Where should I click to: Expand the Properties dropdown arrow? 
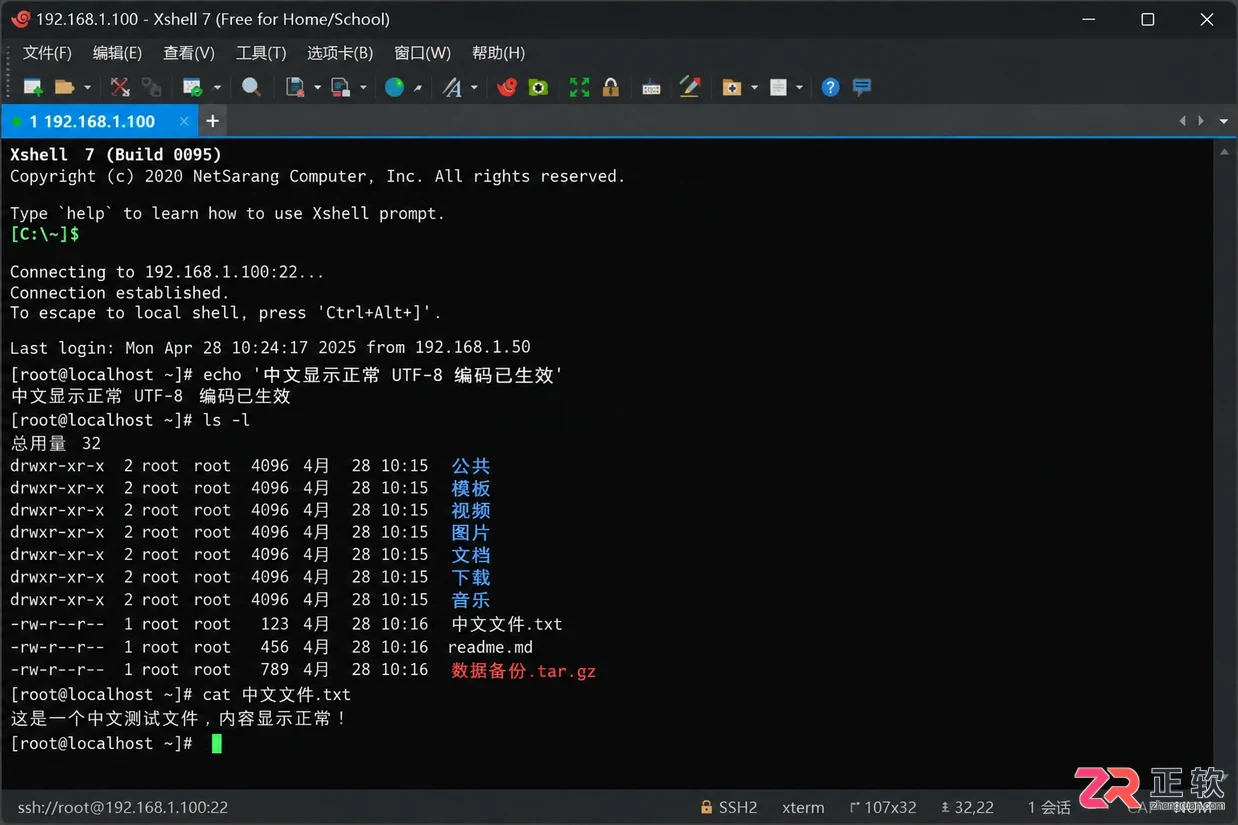217,88
